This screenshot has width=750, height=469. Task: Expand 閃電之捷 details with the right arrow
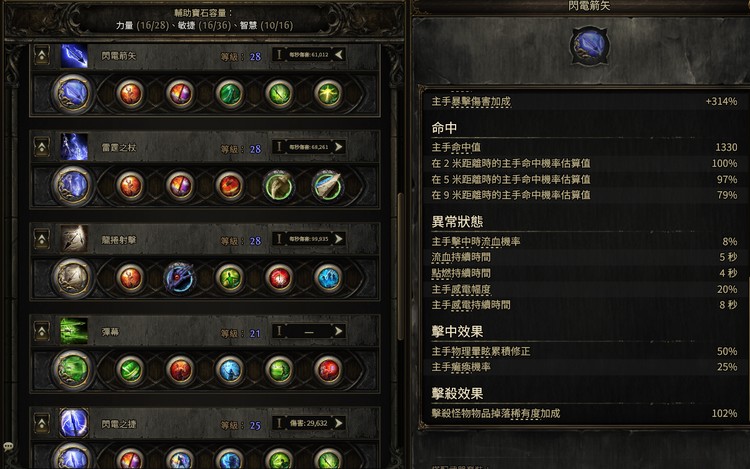339,423
